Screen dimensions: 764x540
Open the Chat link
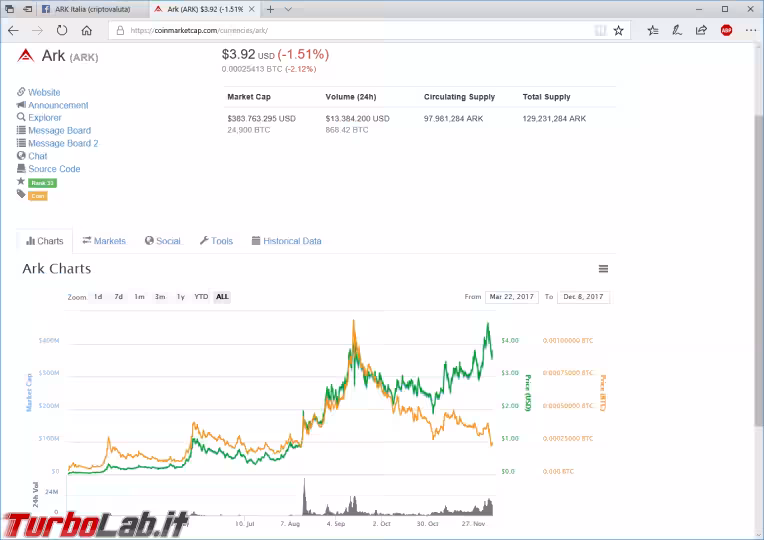(38, 156)
